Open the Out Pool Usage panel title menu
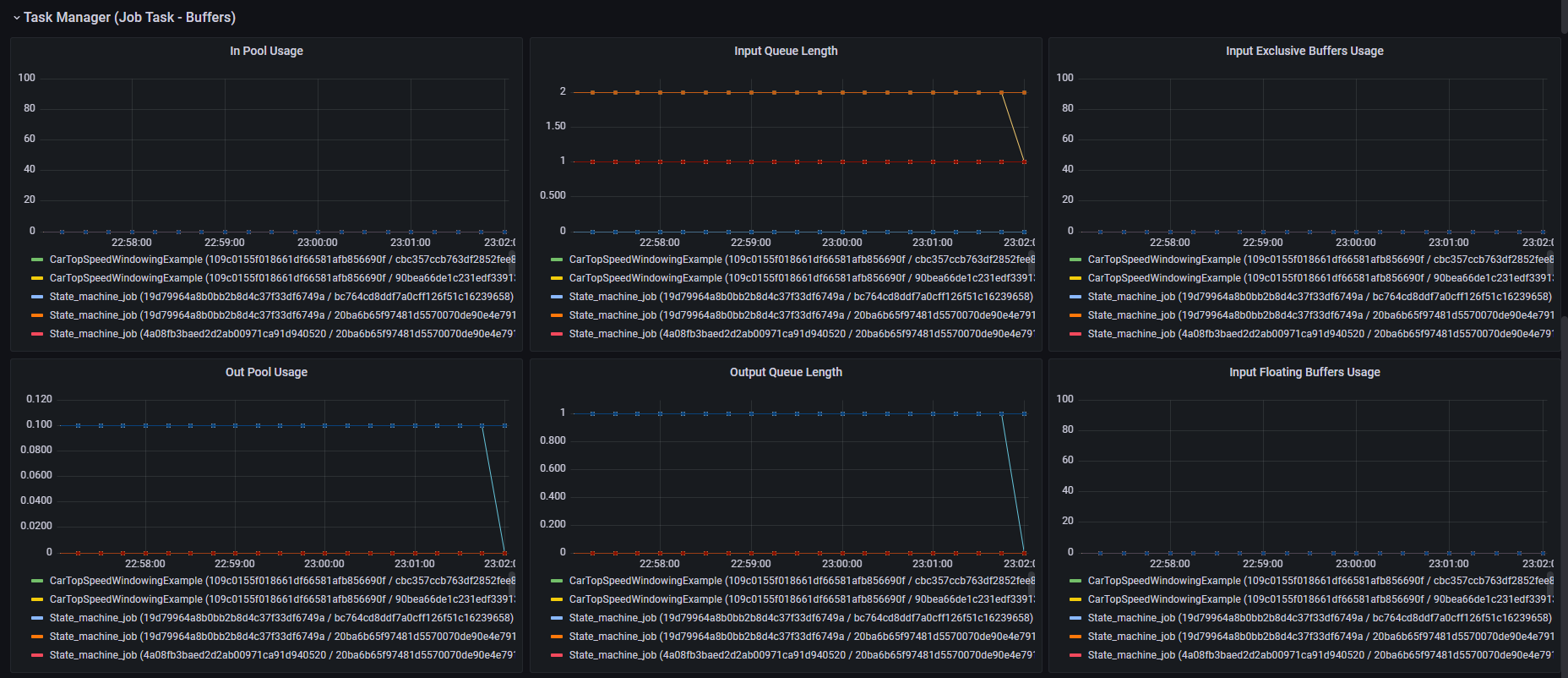1568x678 pixels. point(266,372)
